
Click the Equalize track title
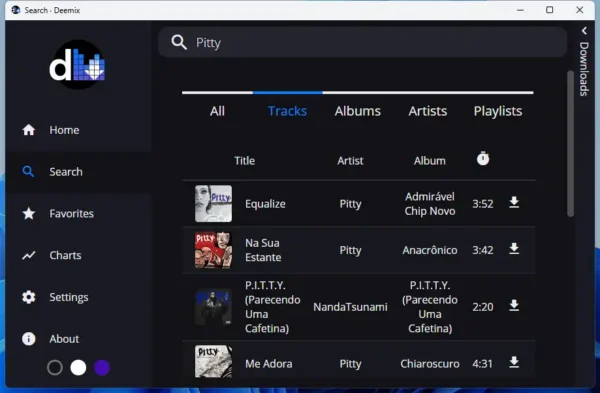pos(265,204)
